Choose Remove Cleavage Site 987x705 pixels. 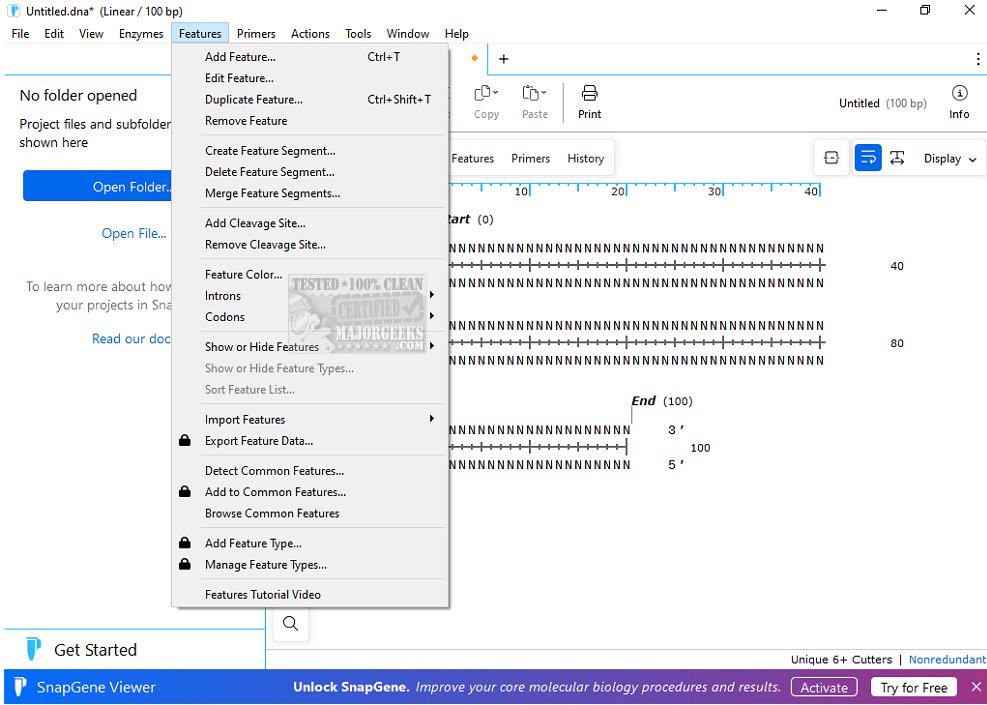tap(310, 244)
